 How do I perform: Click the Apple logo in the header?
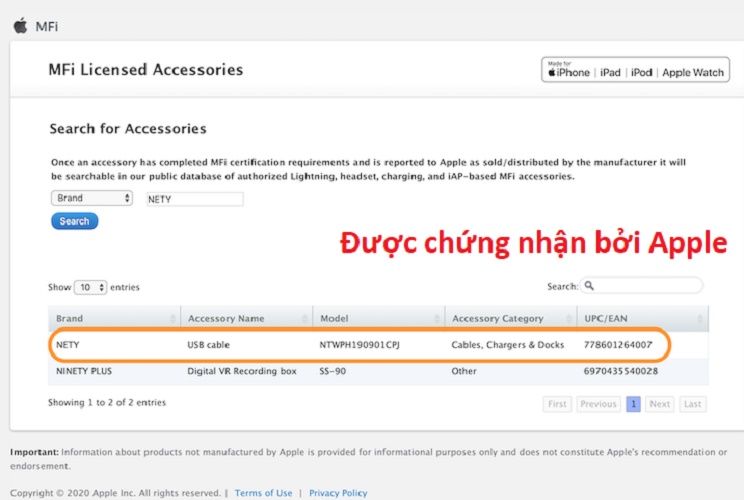(x=20, y=26)
